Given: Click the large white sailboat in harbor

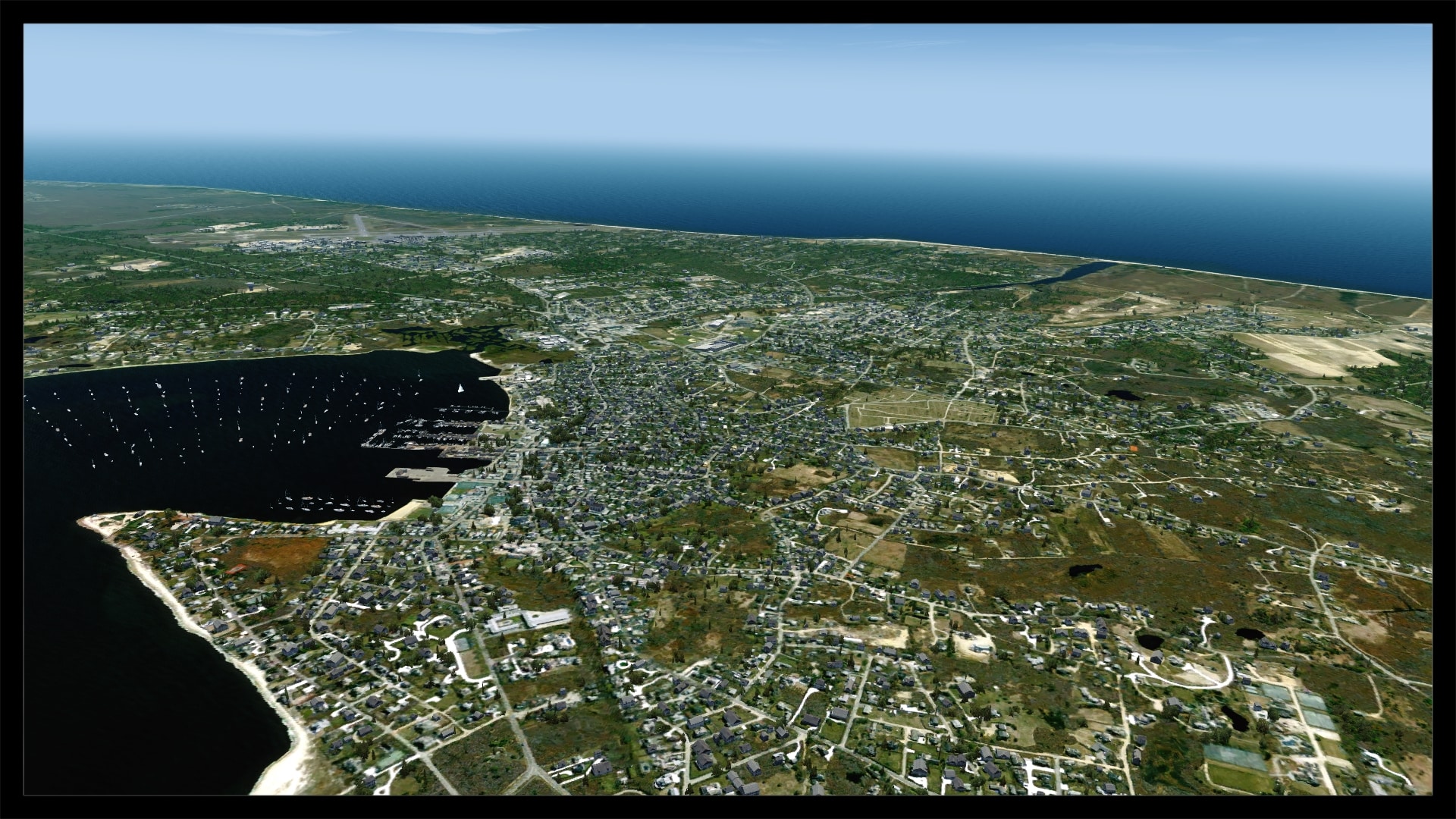Looking at the screenshot, I should pyautogui.click(x=460, y=388).
